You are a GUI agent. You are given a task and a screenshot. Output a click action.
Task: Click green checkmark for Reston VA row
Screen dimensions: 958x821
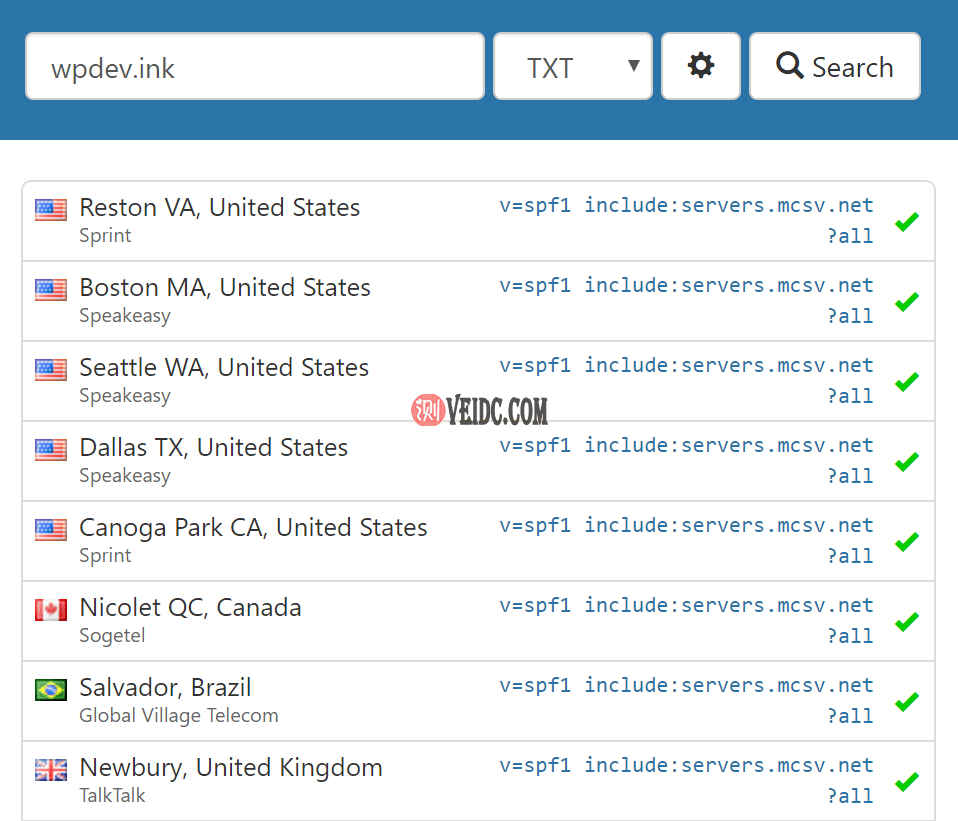click(x=907, y=222)
